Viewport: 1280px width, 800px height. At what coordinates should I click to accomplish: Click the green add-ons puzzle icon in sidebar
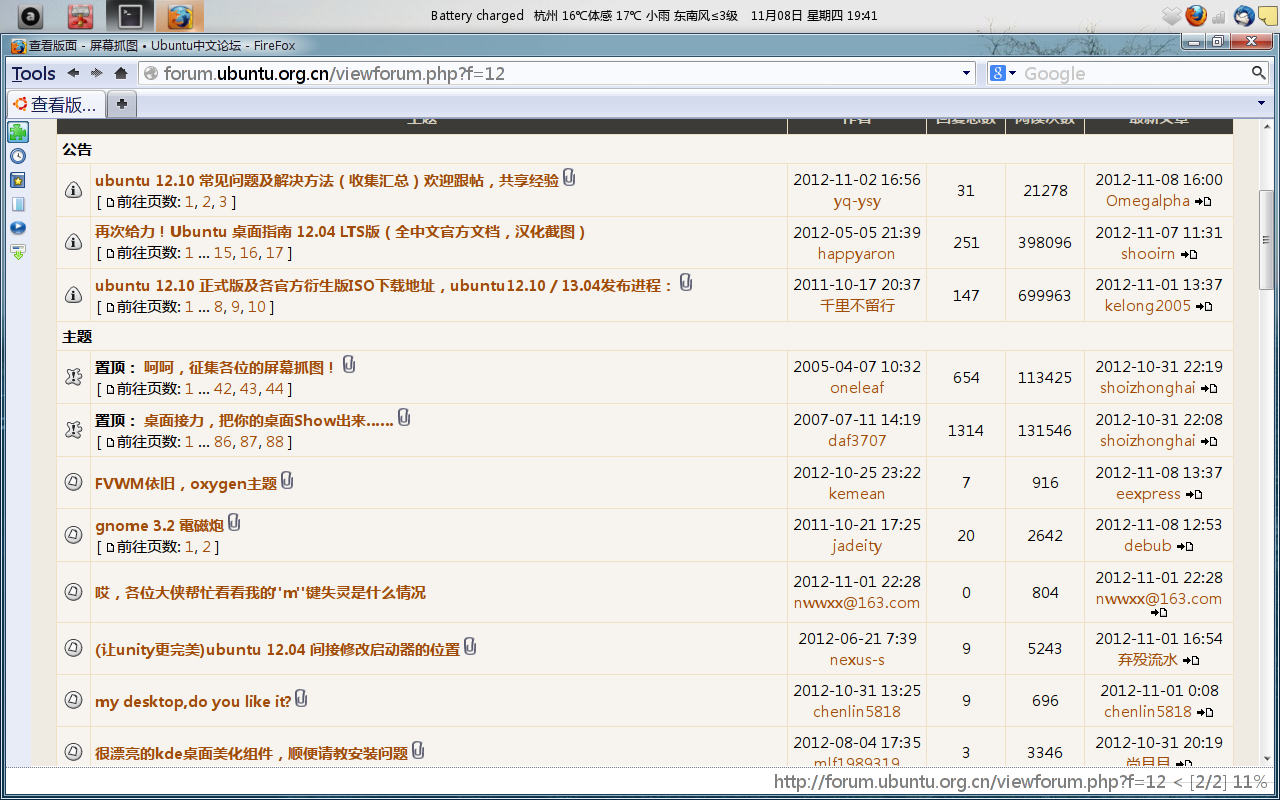18,132
